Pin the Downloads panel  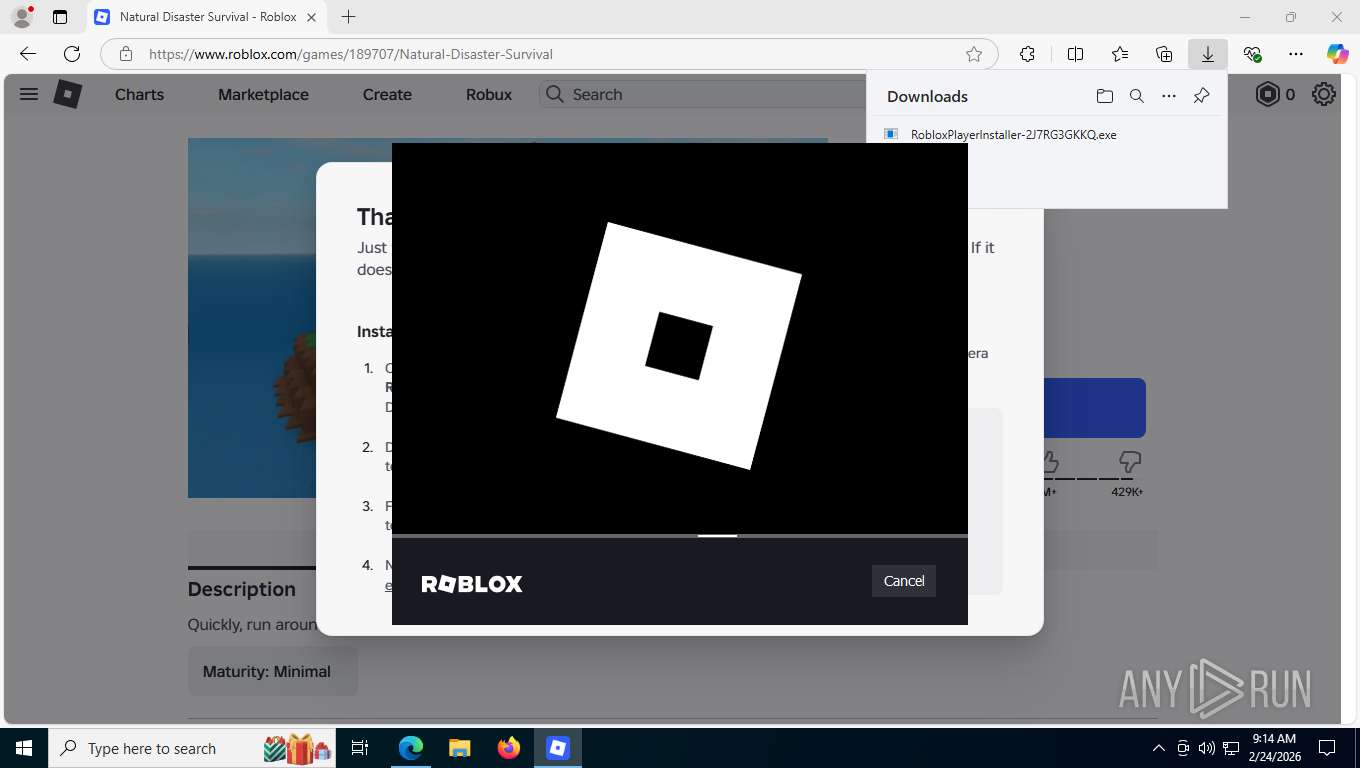click(1201, 96)
